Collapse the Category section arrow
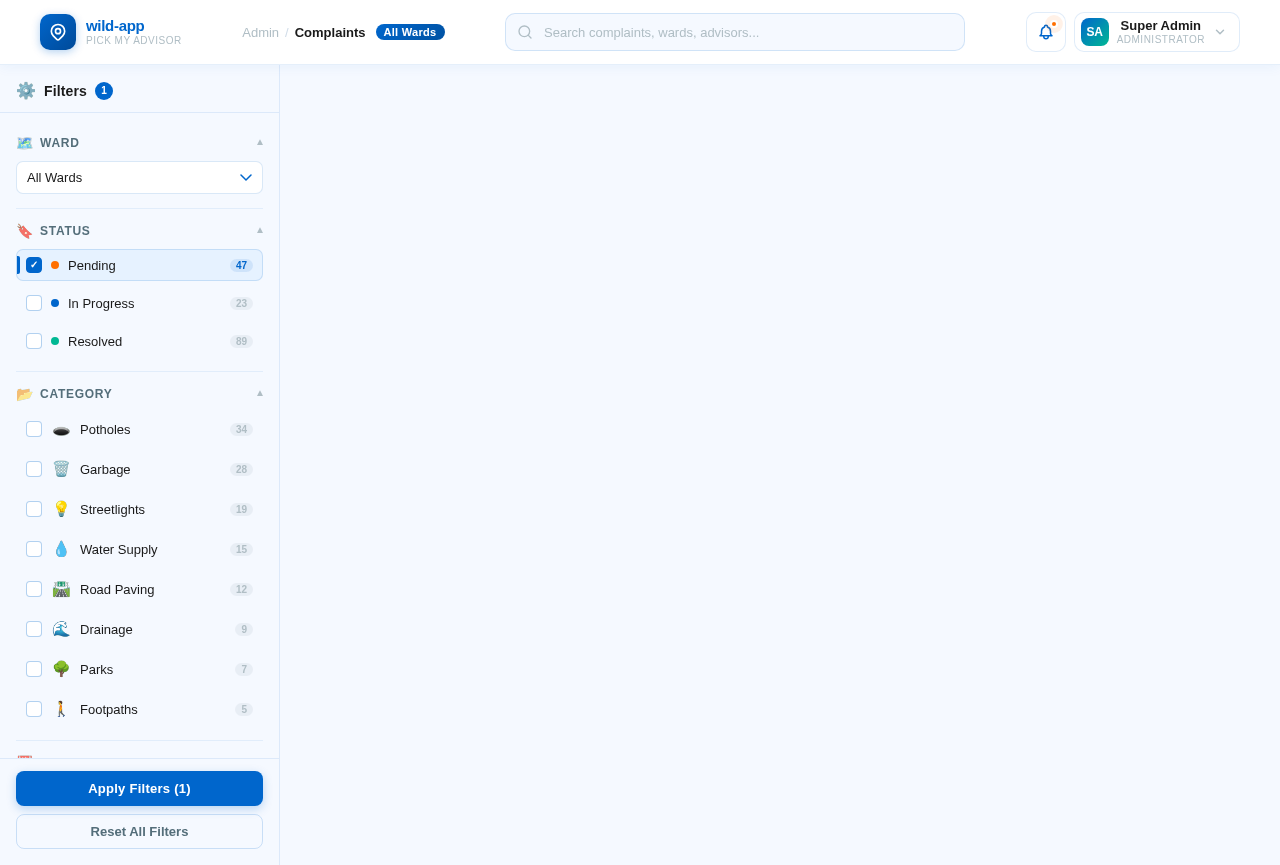The height and width of the screenshot is (865, 1280). [x=260, y=393]
